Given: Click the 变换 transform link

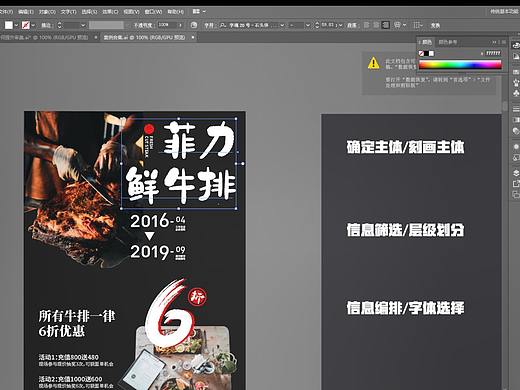Looking at the screenshot, I should 435,25.
